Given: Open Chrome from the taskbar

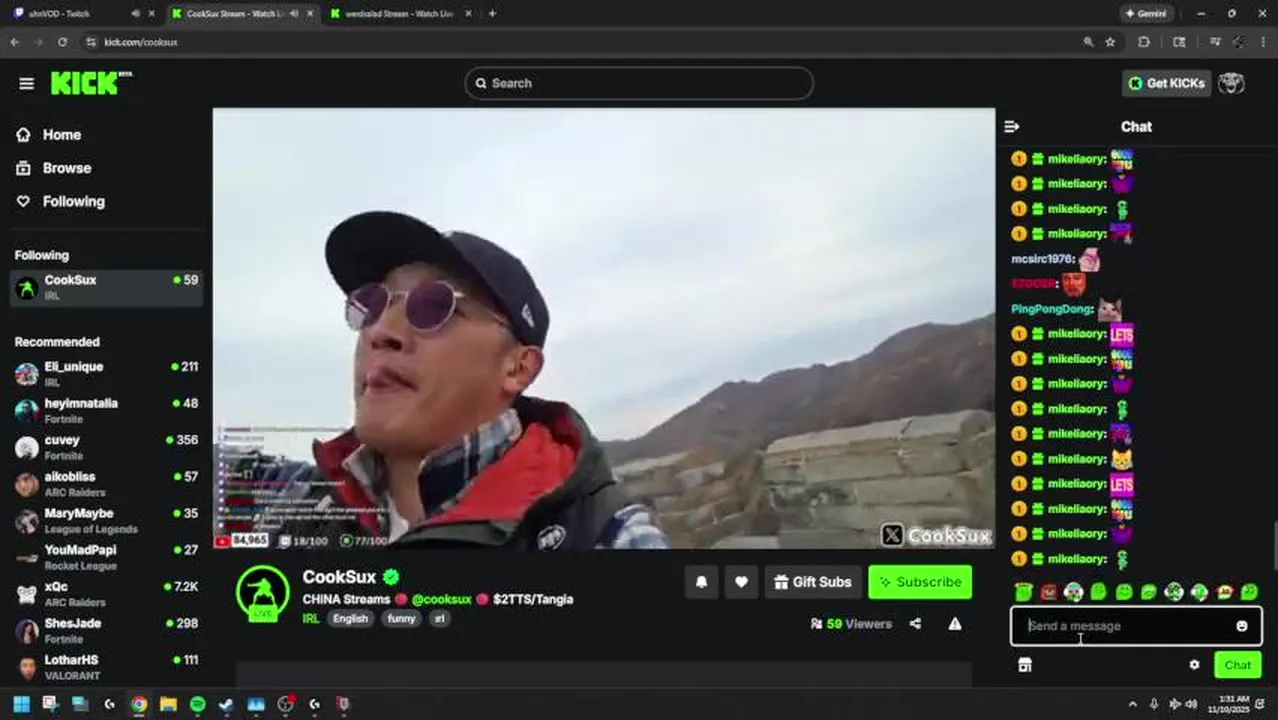Looking at the screenshot, I should pyautogui.click(x=139, y=704).
